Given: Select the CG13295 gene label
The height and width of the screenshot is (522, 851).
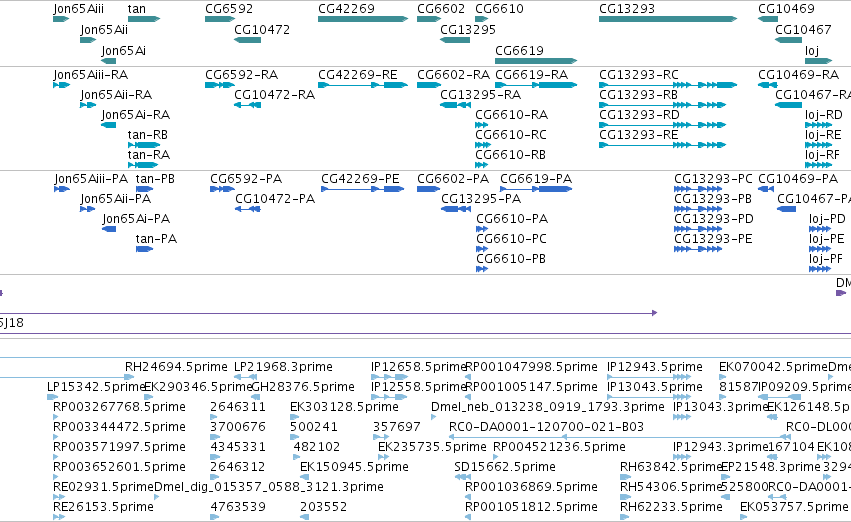Looking at the screenshot, I should [468, 29].
